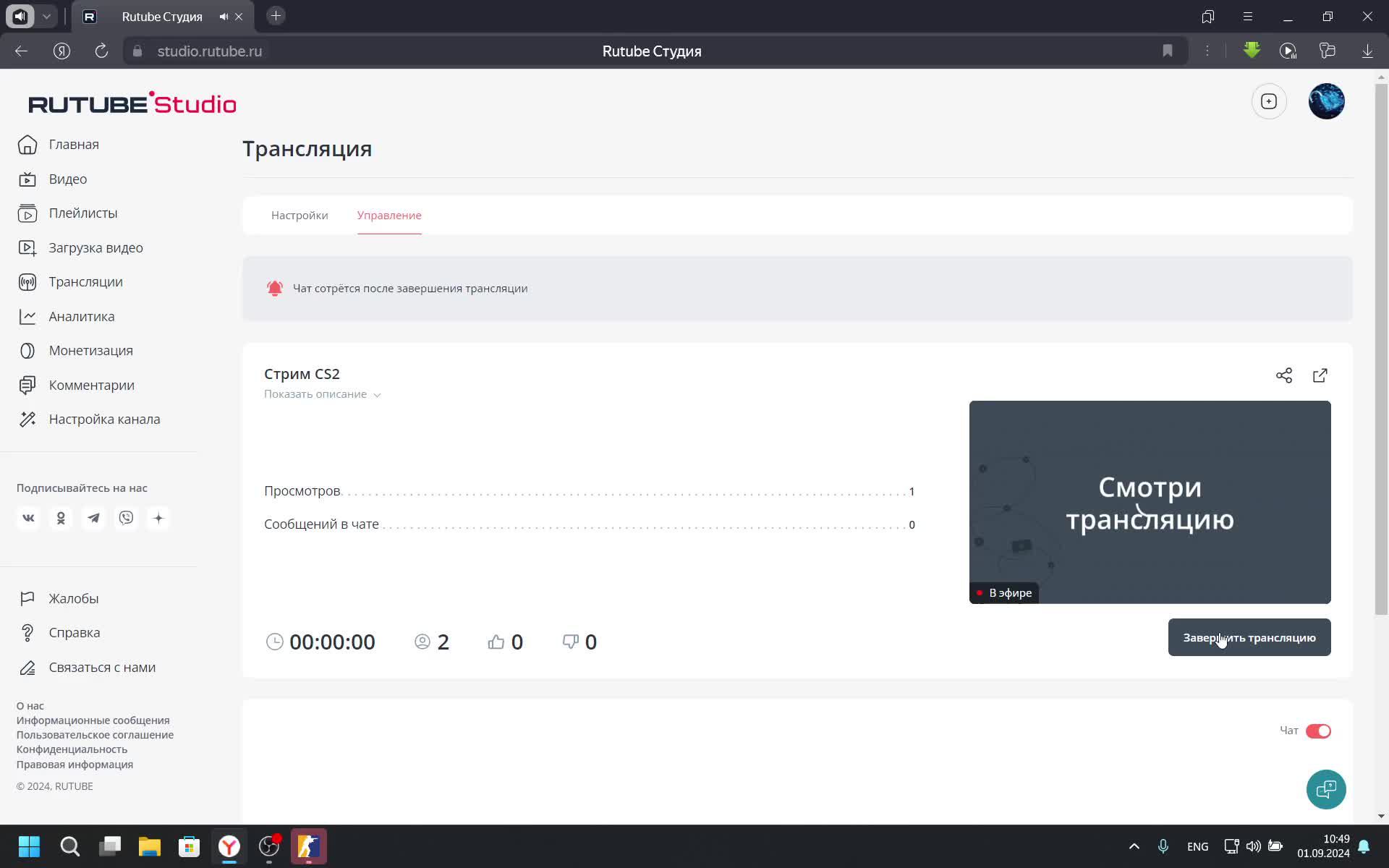This screenshot has height=868, width=1389.
Task: Click Завершить трансляцию button
Action: [x=1249, y=637]
